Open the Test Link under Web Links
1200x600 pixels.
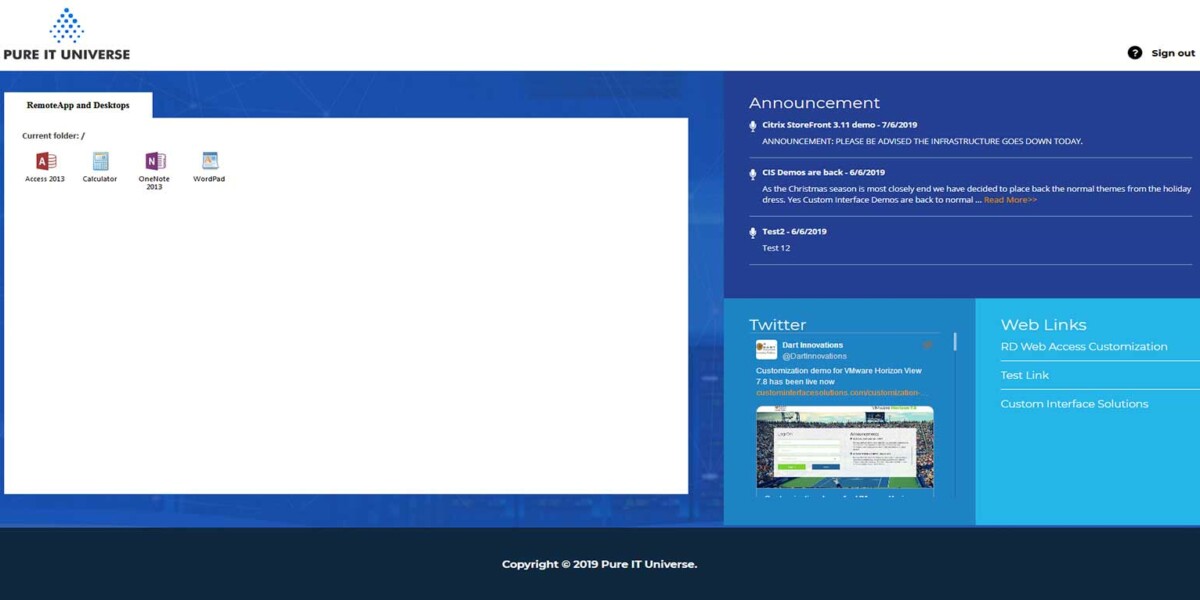[x=1024, y=375]
